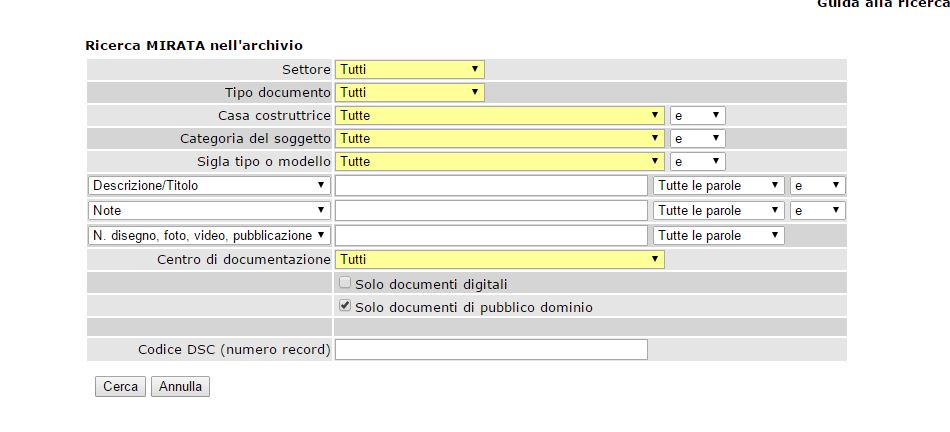Open the Settore dropdown
This screenshot has width=950, height=432.
pos(410,70)
